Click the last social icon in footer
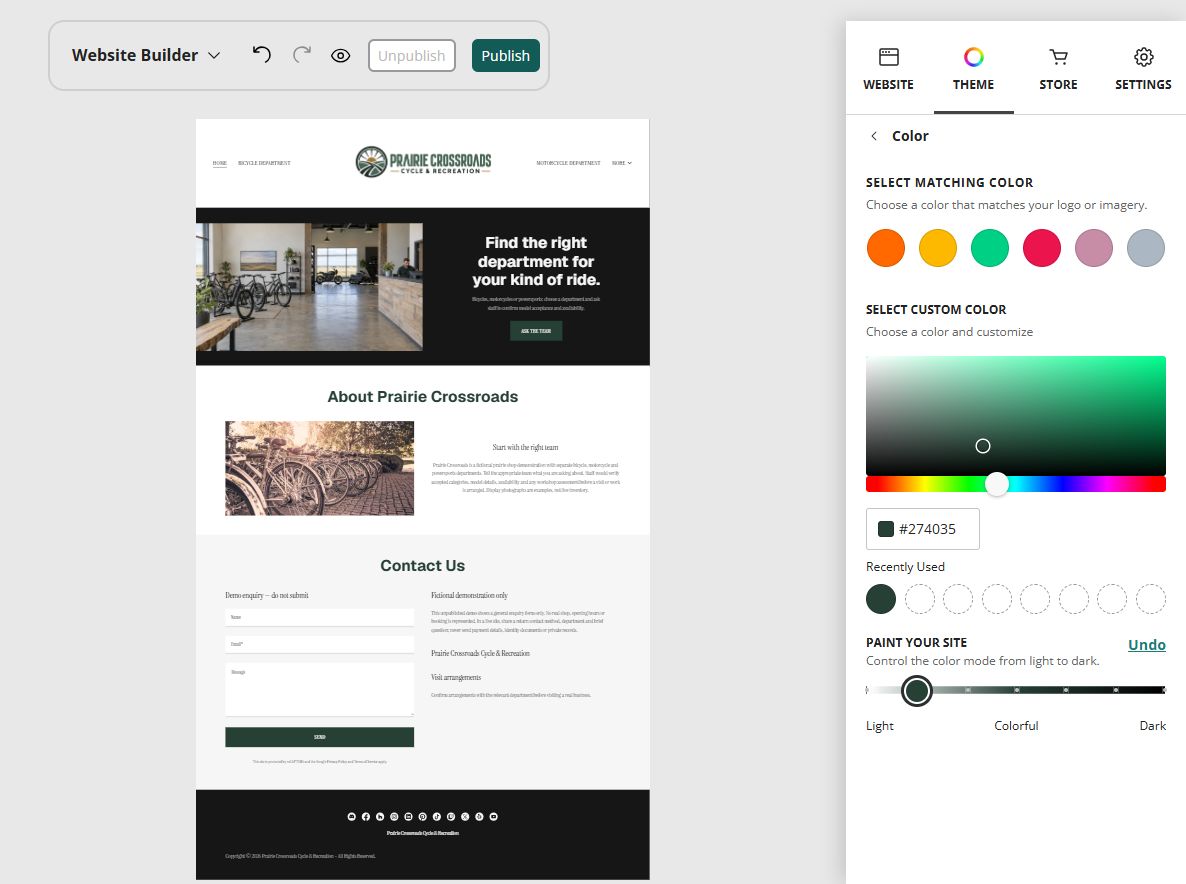Image resolution: width=1186 pixels, height=884 pixels. pyautogui.click(x=494, y=817)
